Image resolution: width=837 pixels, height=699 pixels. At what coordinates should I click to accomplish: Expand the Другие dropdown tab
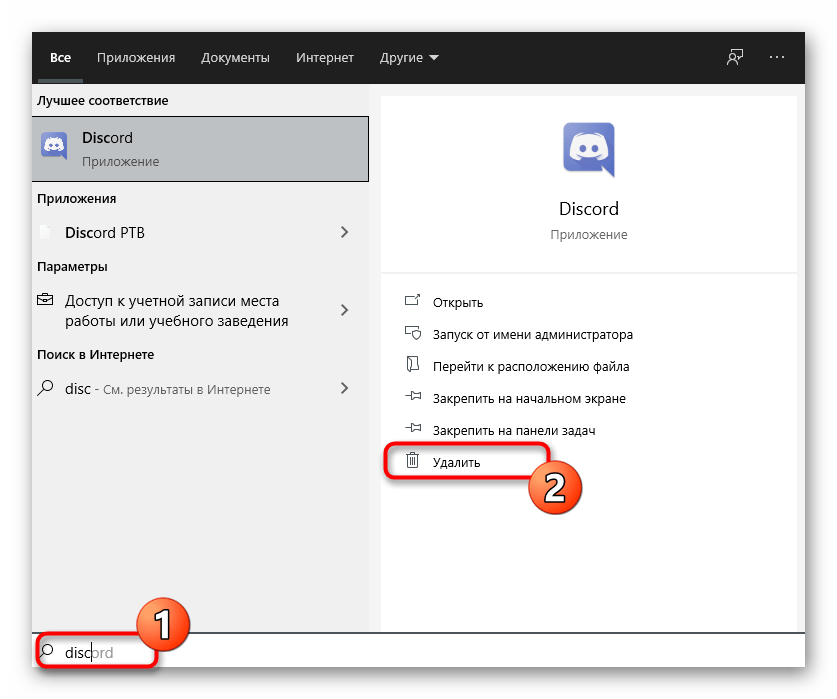(x=409, y=58)
